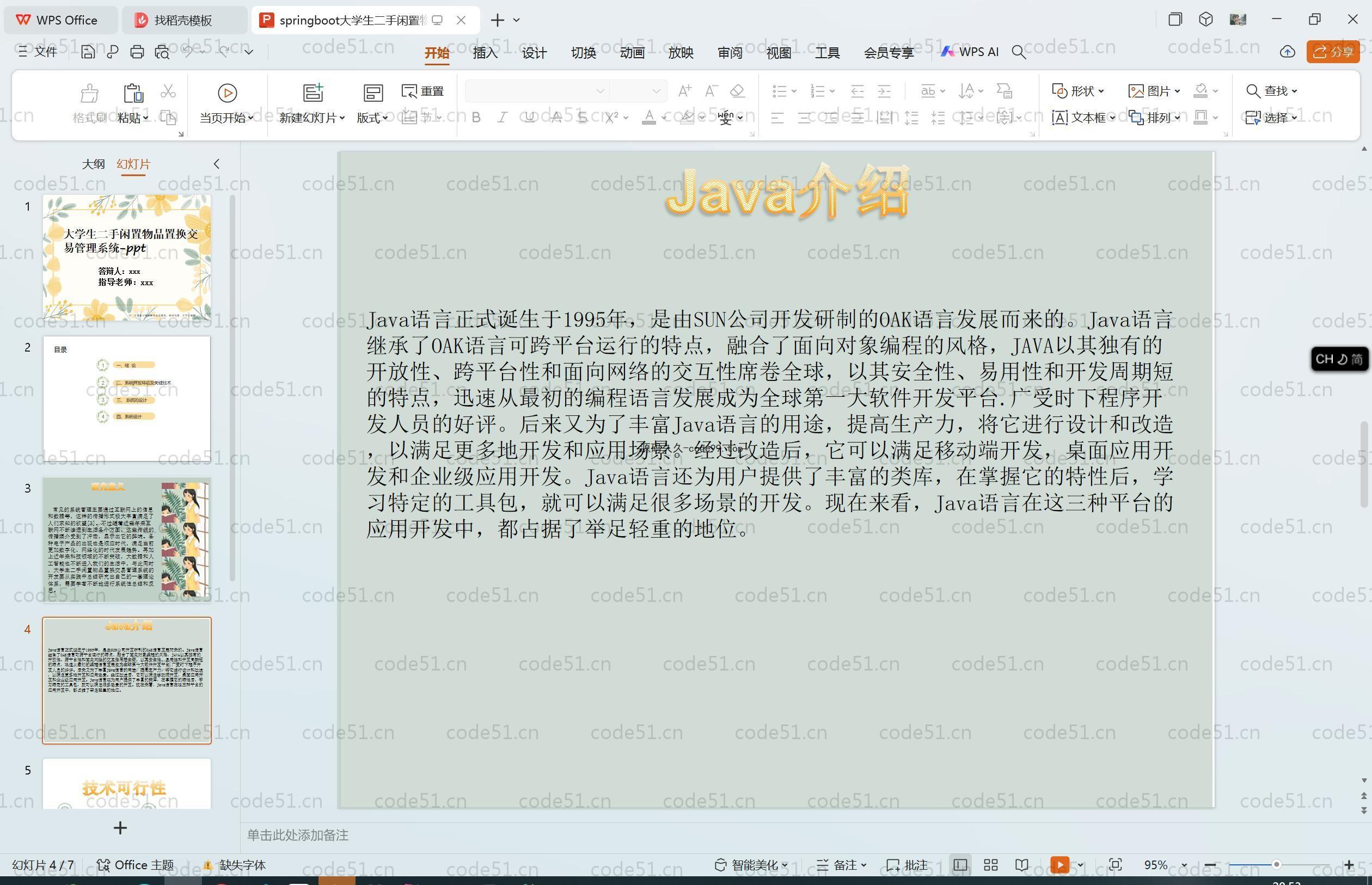The image size is (1372, 885).
Task: Toggle Underline formatting
Action: point(529,118)
